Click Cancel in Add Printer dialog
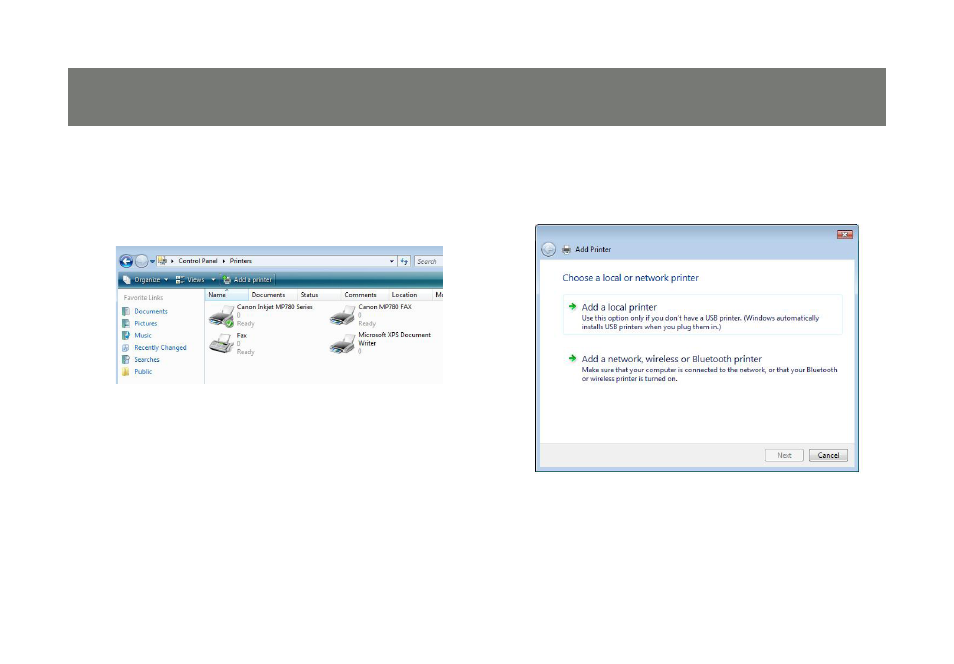This screenshot has height=664, width=954. tap(828, 455)
